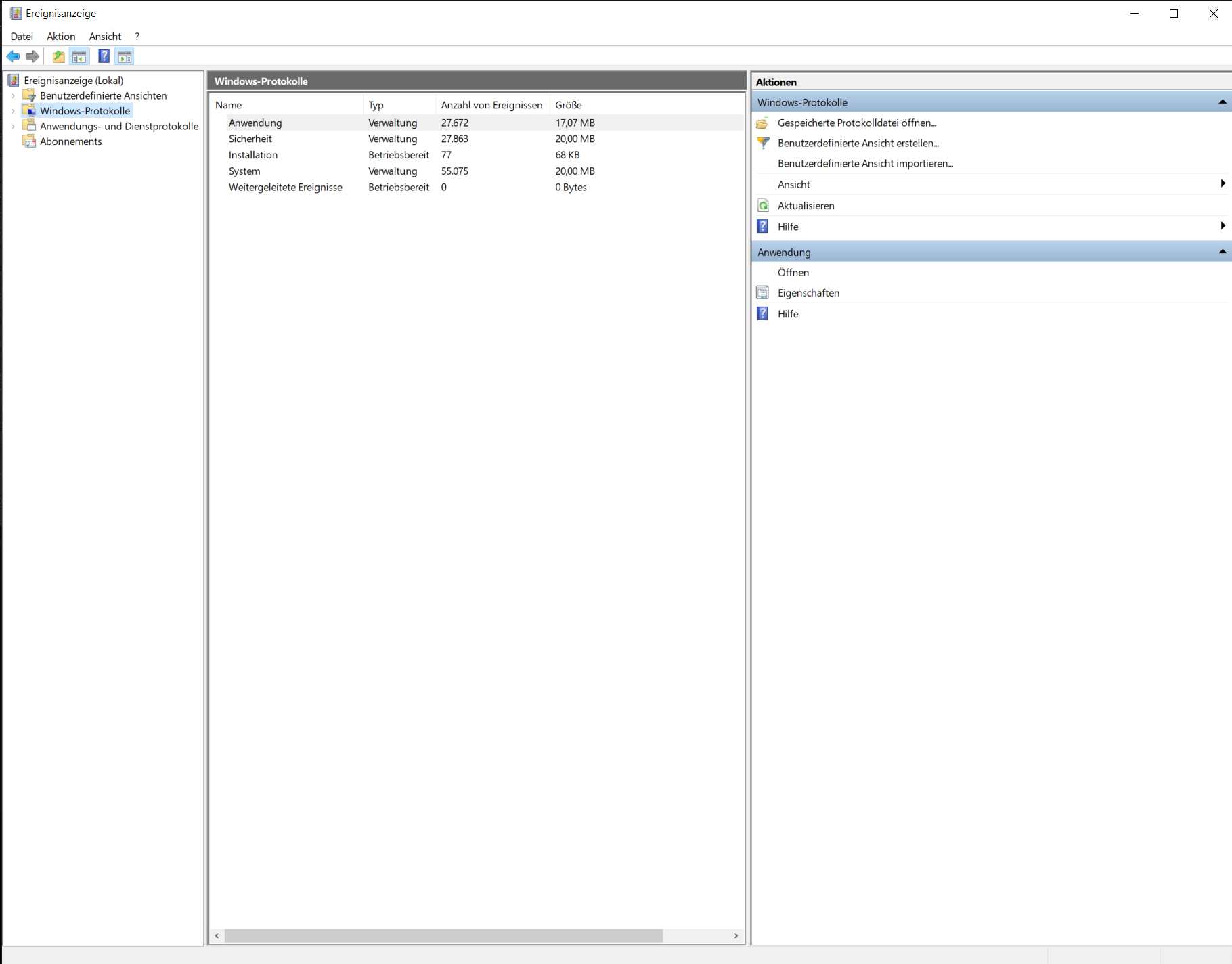Viewport: 1232px width, 964px height.
Task: Select Anwendungs- und Dienstprotokolle in tree
Action: click(x=119, y=126)
